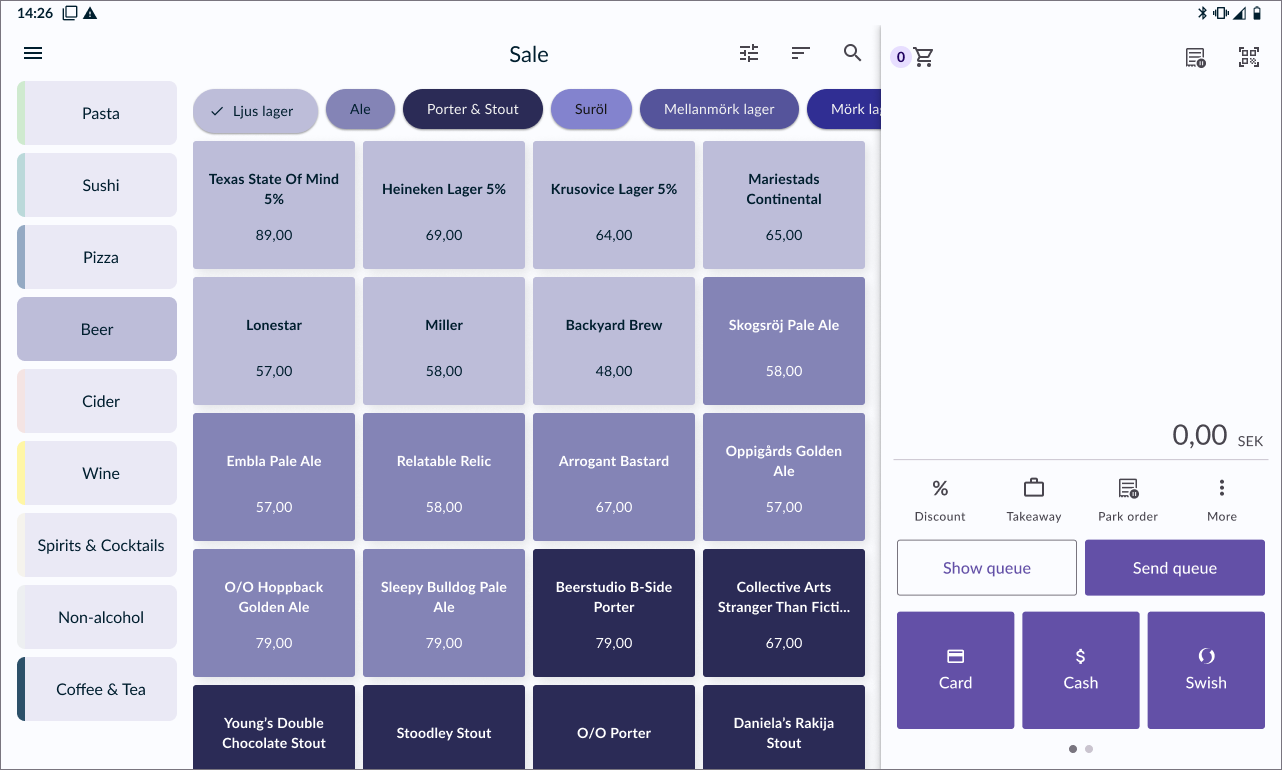Viewport: 1282px width, 770px height.
Task: Select the Non-alcohol category
Action: [x=97, y=617]
